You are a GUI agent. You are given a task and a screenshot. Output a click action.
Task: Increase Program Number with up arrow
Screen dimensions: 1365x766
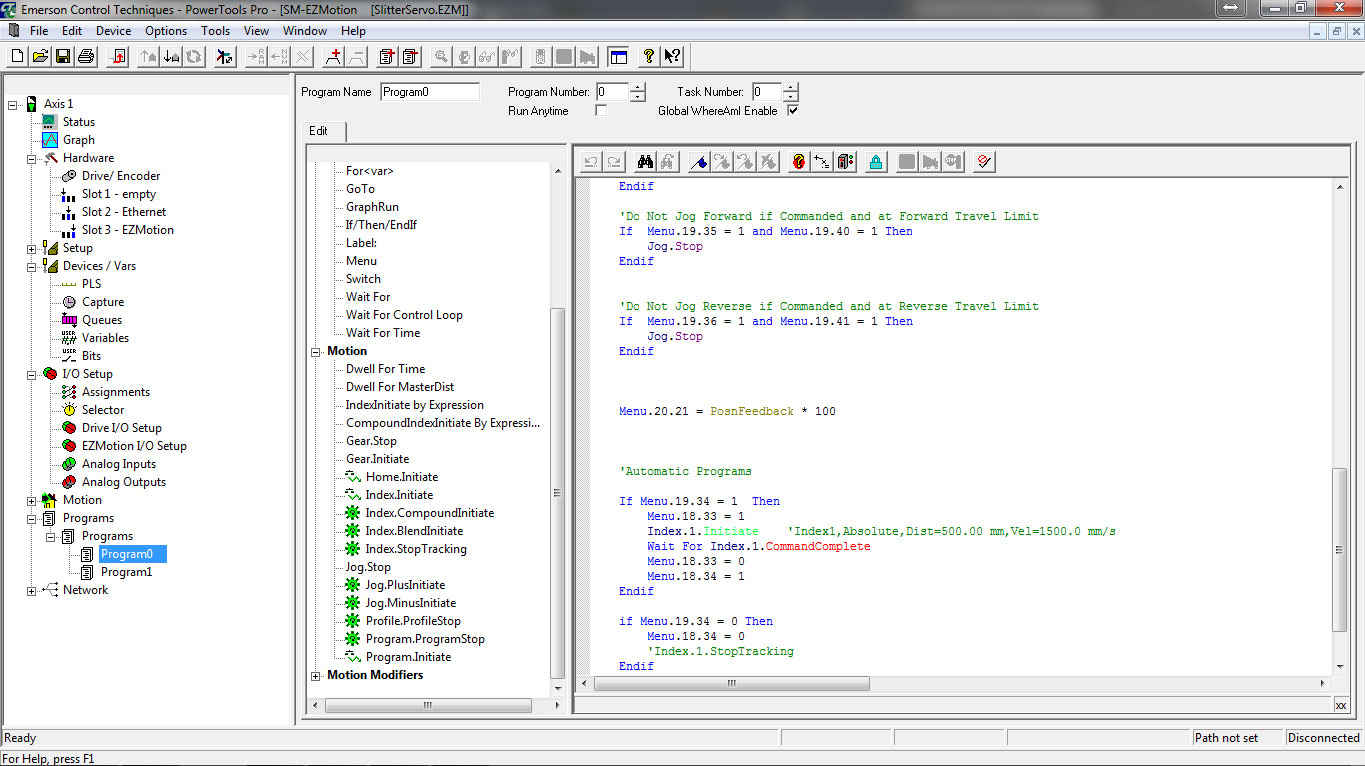(x=637, y=87)
